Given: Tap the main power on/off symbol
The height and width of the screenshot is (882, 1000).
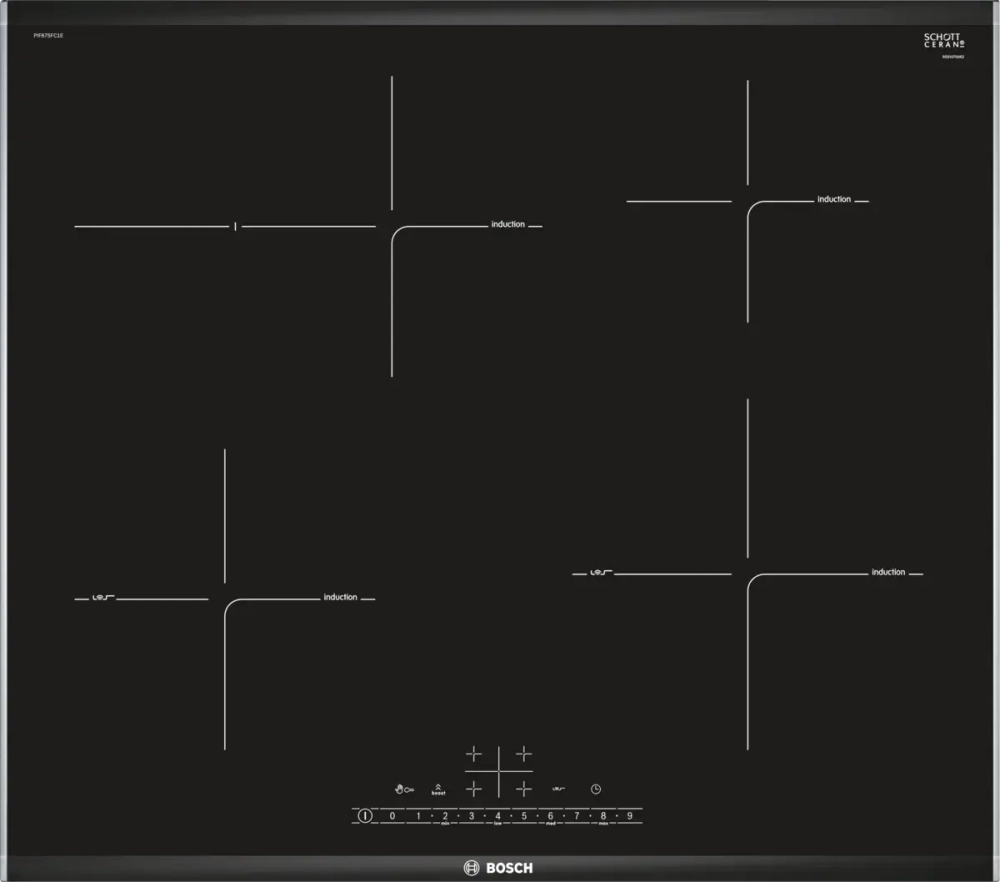Looking at the screenshot, I should pos(365,816).
